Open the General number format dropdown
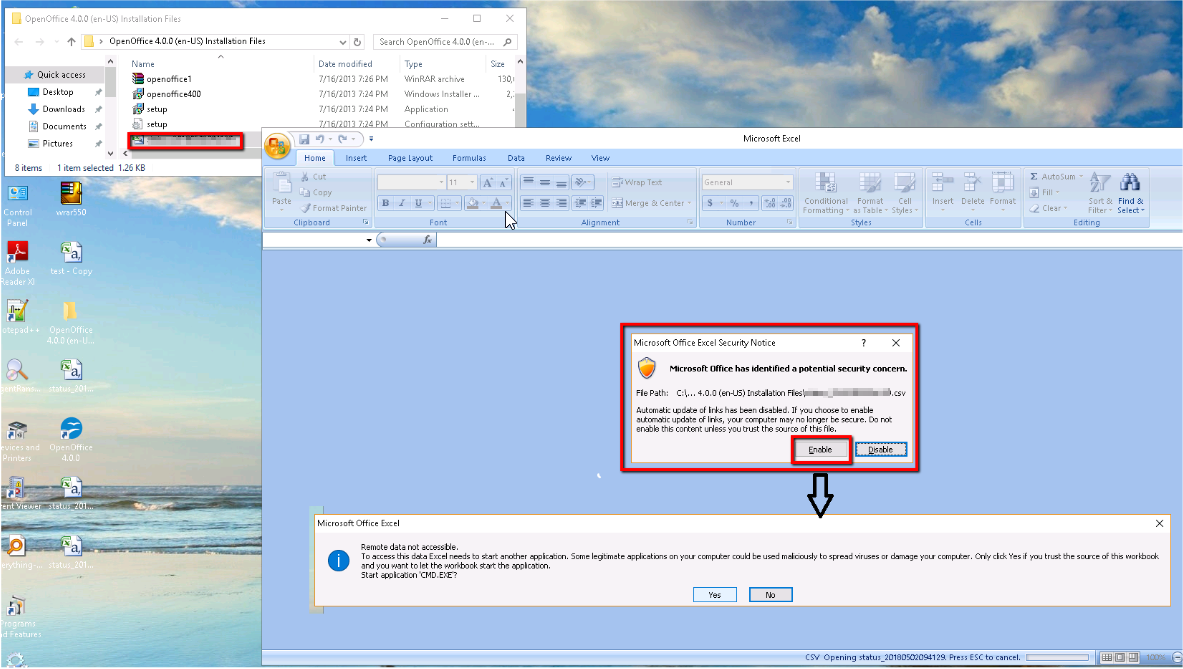This screenshot has width=1183, height=669. click(788, 183)
